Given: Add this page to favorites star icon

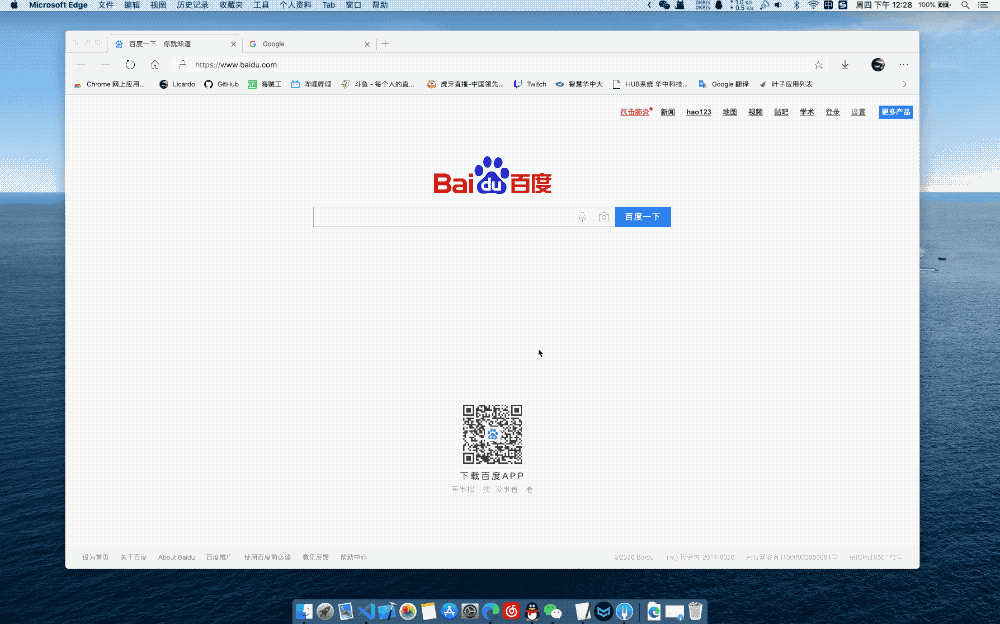Looking at the screenshot, I should coord(818,64).
